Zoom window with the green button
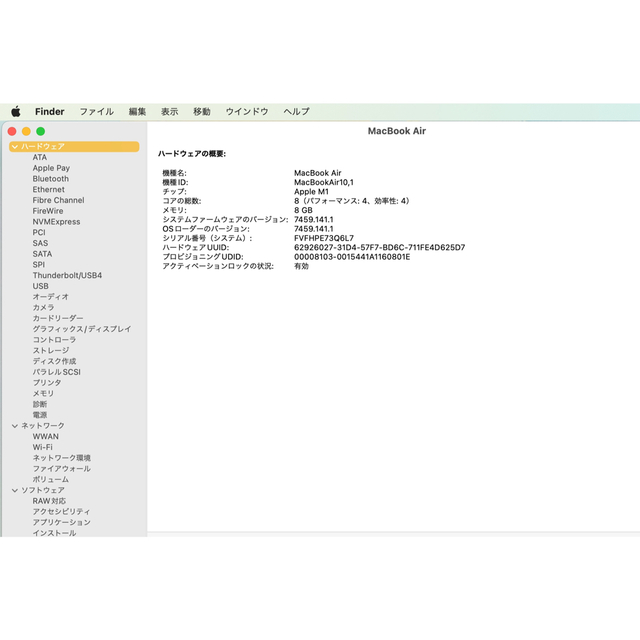Viewport: 640px width, 640px height. [40, 131]
